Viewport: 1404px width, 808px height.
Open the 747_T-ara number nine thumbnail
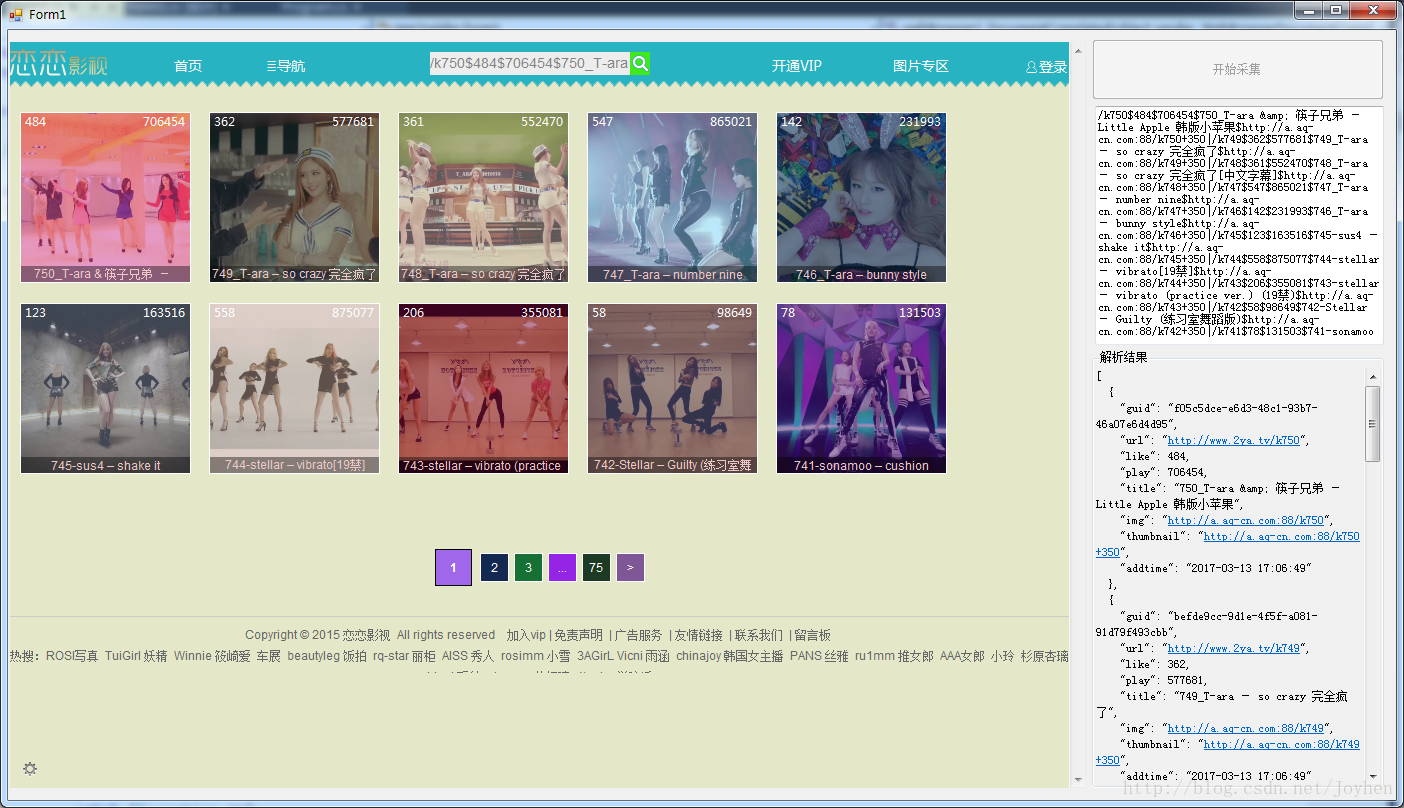click(672, 198)
